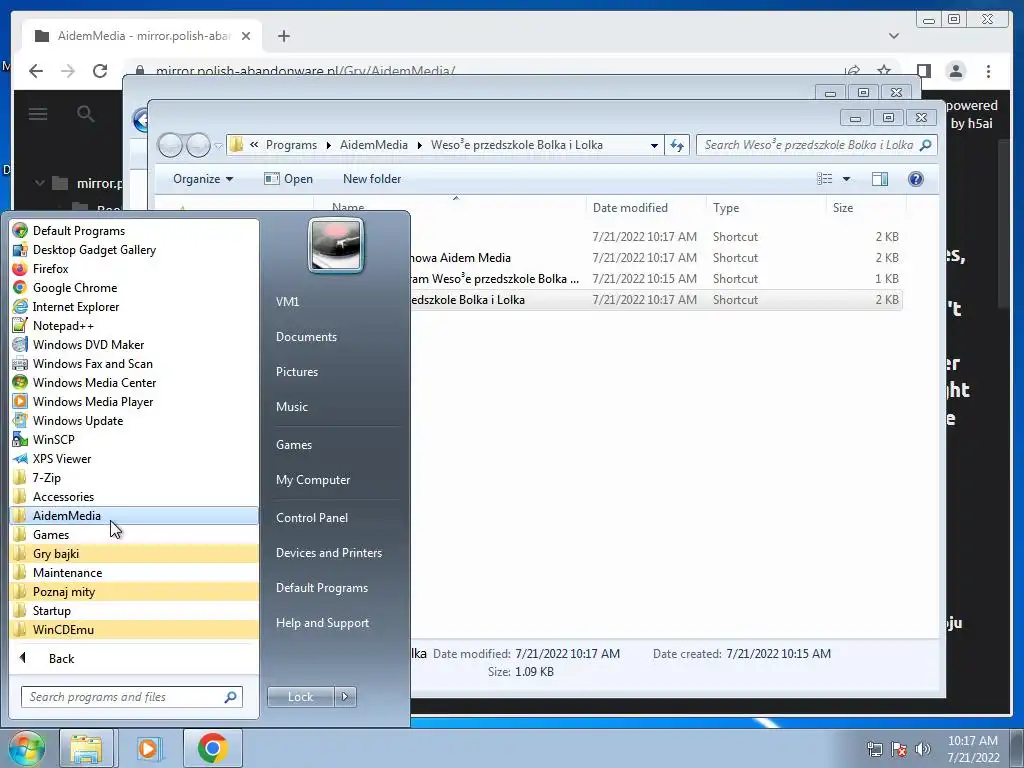1024x768 pixels.
Task: Open the shutdown options arrow next to Lock
Action: click(x=345, y=697)
